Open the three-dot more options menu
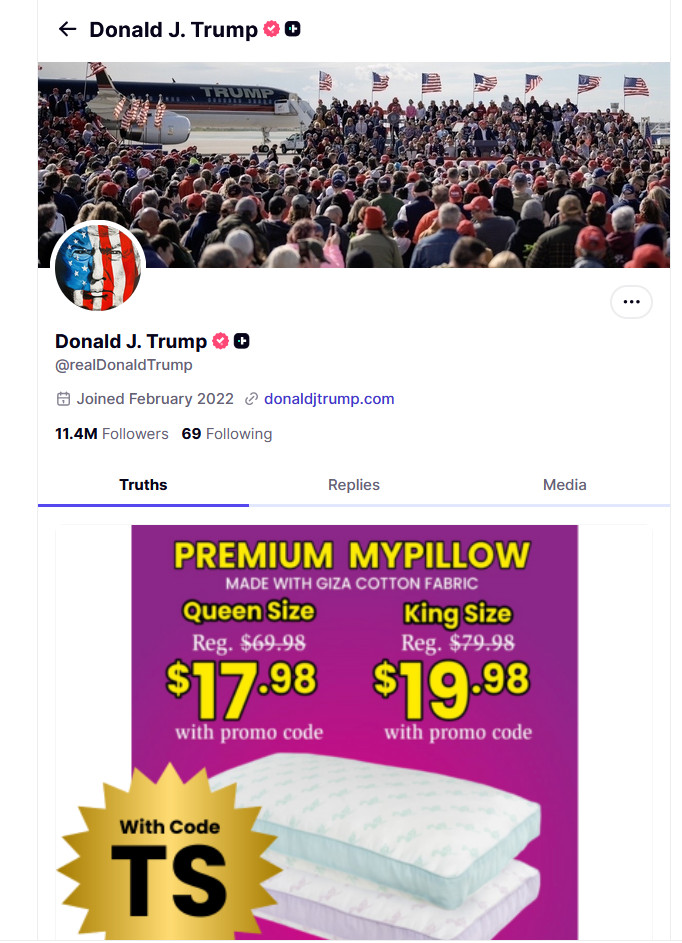 coord(631,301)
